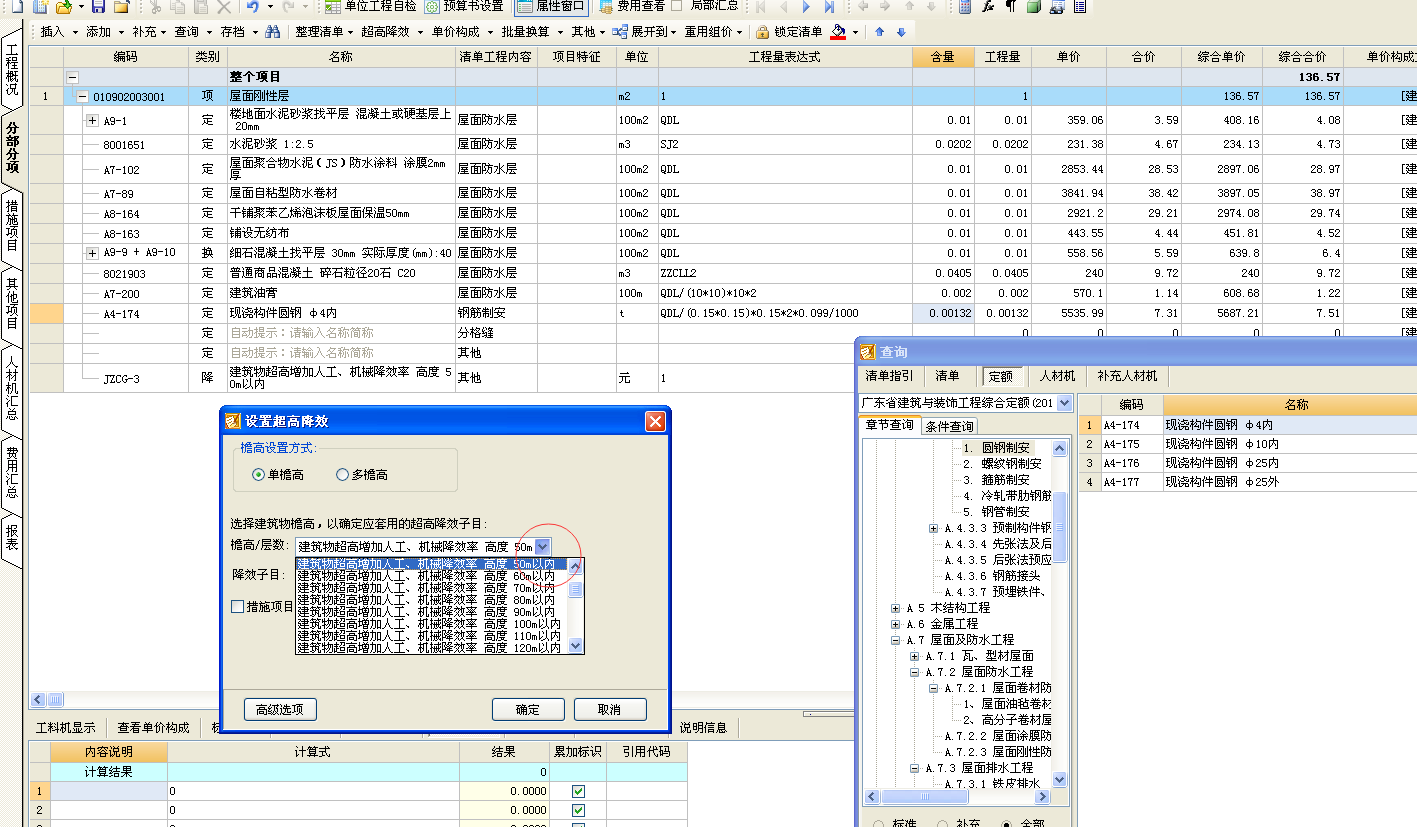The height and width of the screenshot is (827, 1417).
Task: Select the 多檐高 radio button
Action: point(343,475)
